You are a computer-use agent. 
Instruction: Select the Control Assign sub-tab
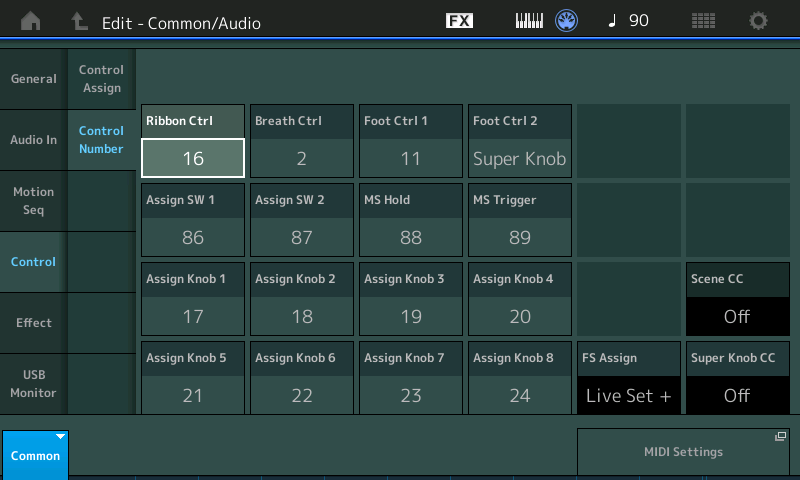click(x=101, y=79)
